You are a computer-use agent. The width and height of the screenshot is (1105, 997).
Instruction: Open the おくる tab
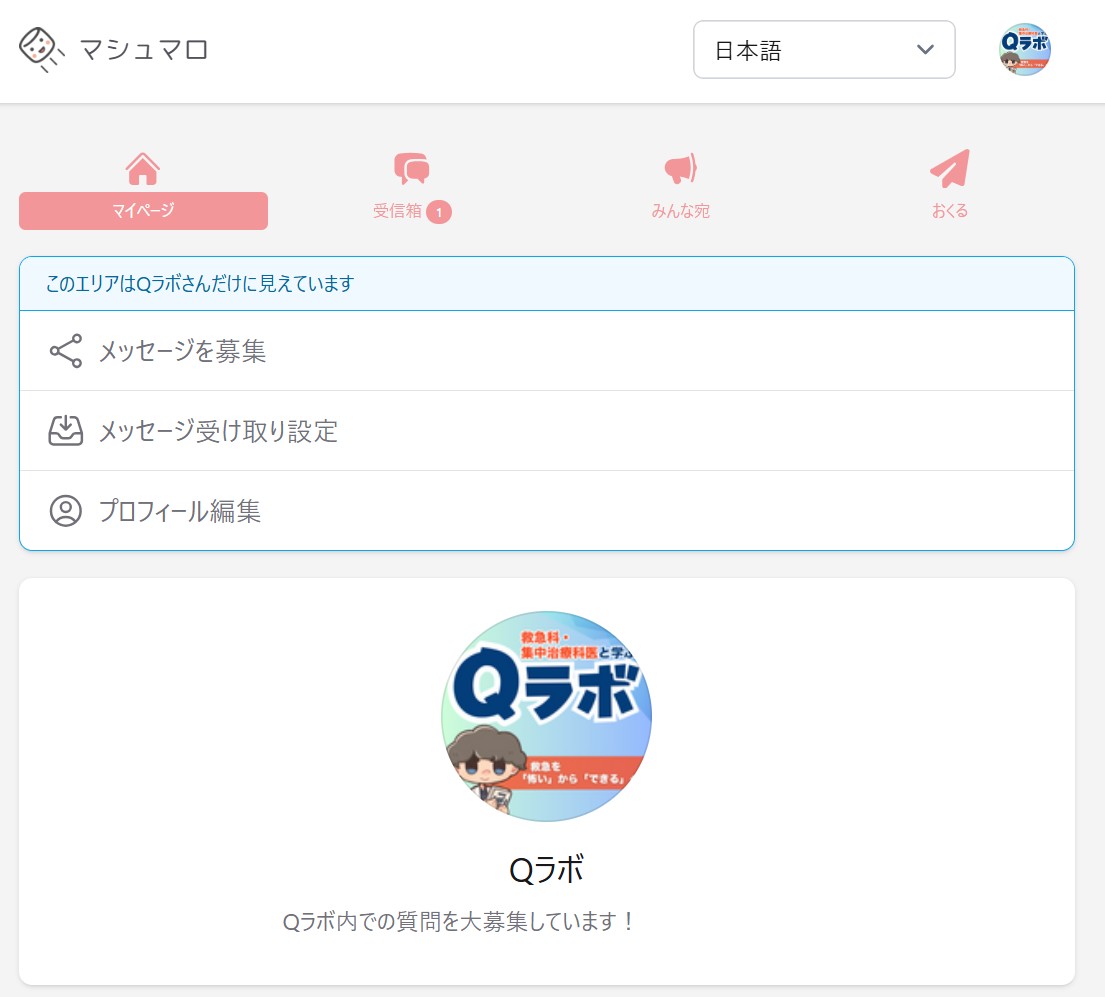click(950, 211)
